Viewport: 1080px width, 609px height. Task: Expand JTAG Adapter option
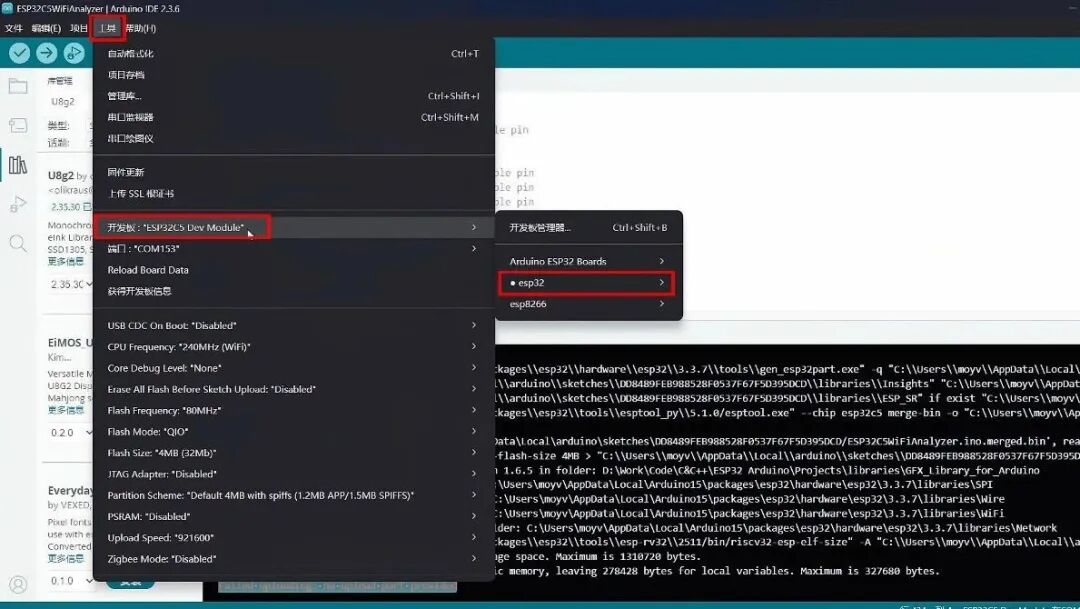pyautogui.click(x=293, y=475)
